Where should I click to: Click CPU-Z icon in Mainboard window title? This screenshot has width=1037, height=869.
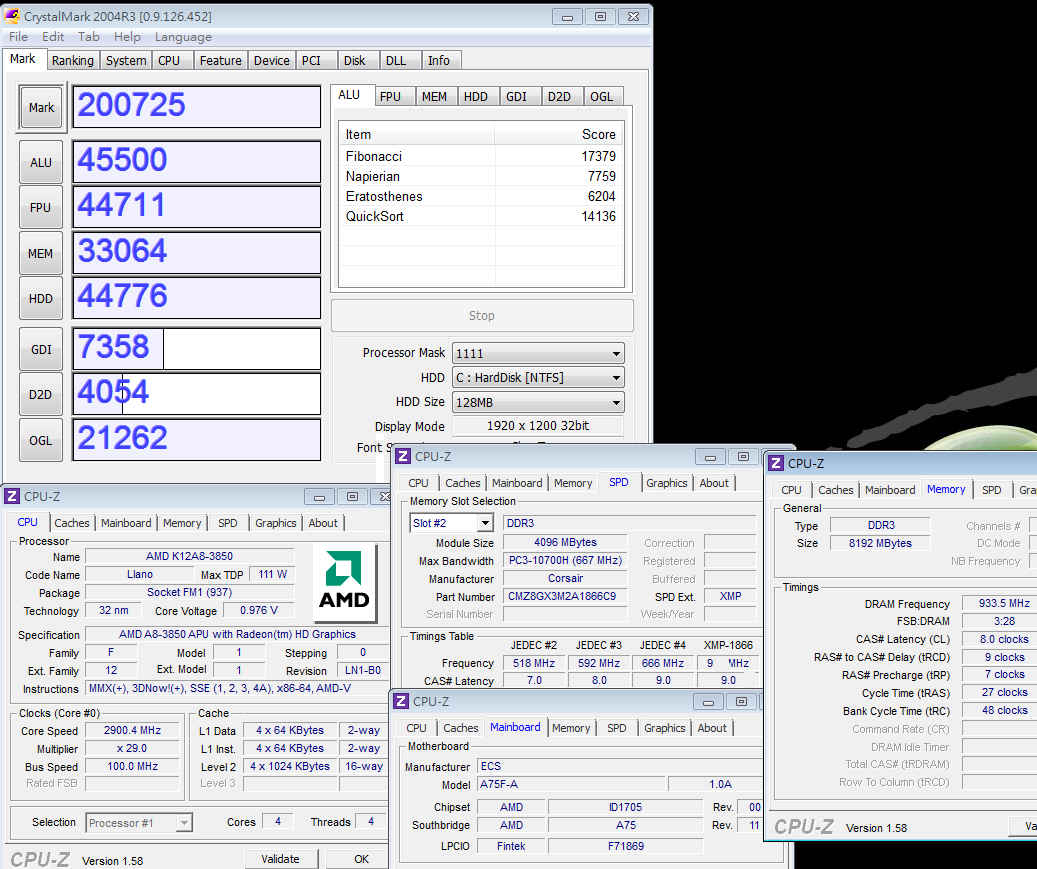point(401,701)
